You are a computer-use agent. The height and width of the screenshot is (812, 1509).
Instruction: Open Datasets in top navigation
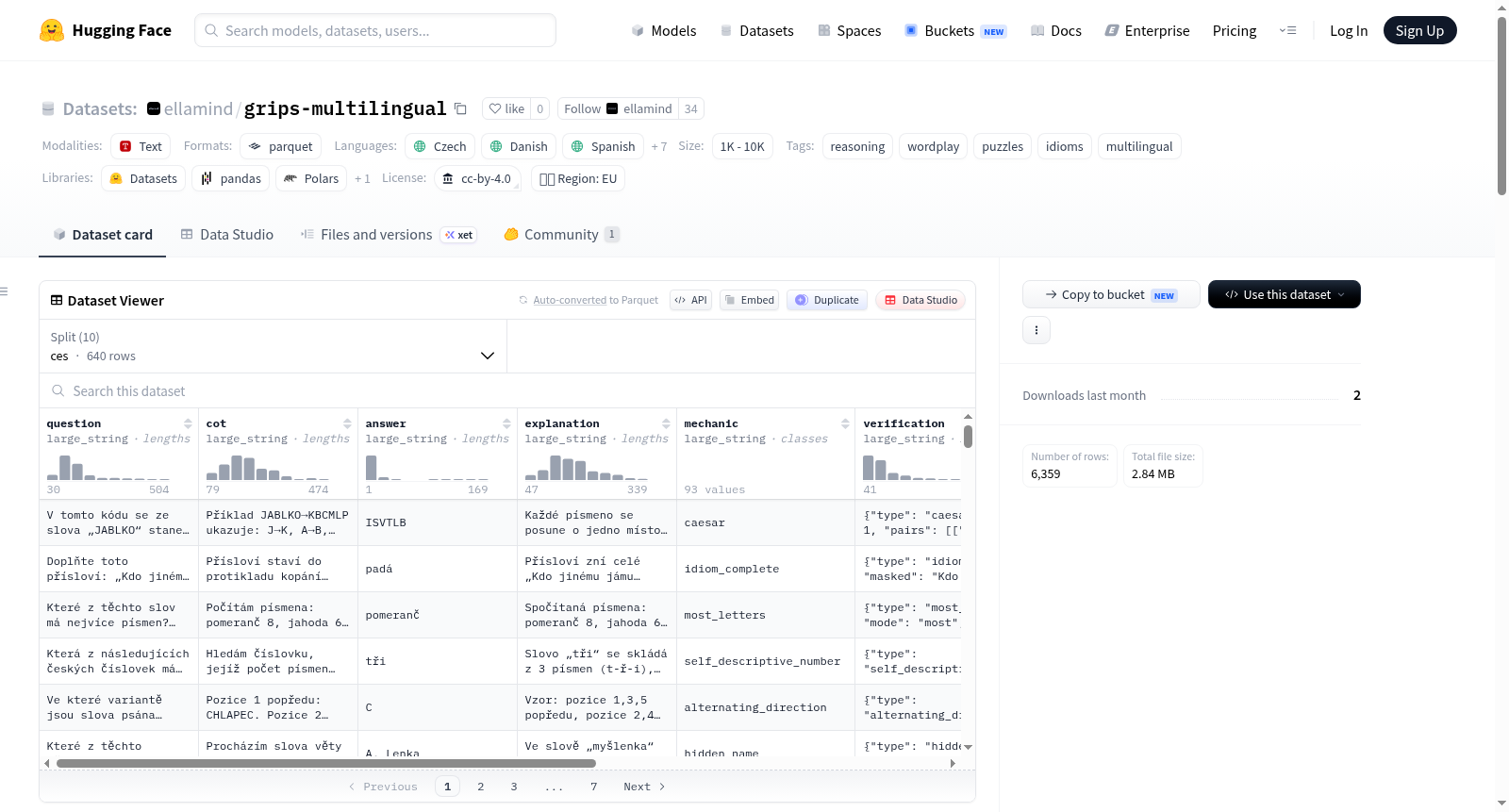click(756, 30)
